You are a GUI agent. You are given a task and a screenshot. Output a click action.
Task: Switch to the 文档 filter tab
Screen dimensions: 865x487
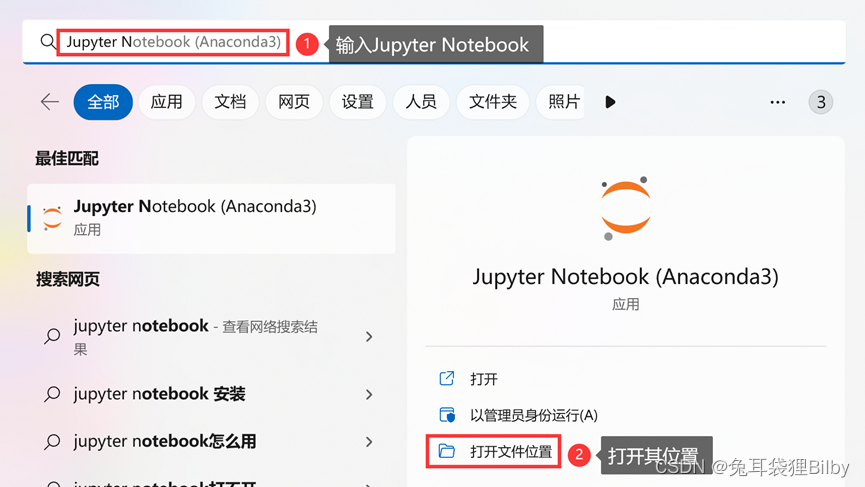230,102
